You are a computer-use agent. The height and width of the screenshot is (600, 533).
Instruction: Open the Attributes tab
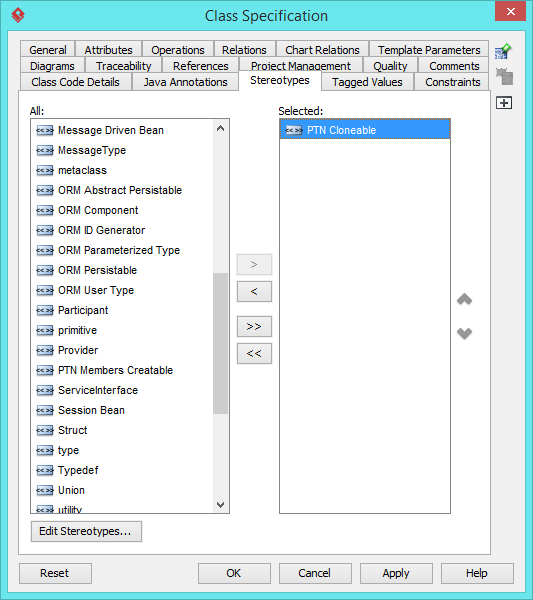click(108, 50)
